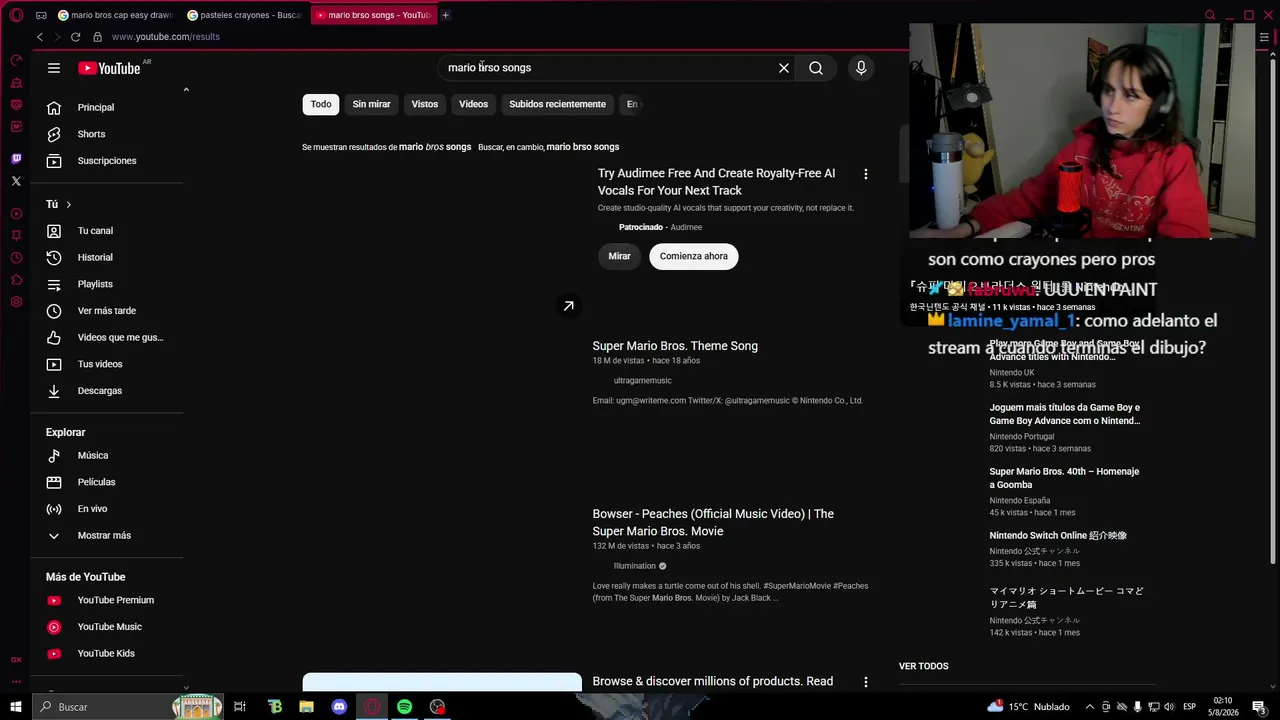Open Tu canal in the sidebar
The image size is (1280, 720).
(107, 231)
